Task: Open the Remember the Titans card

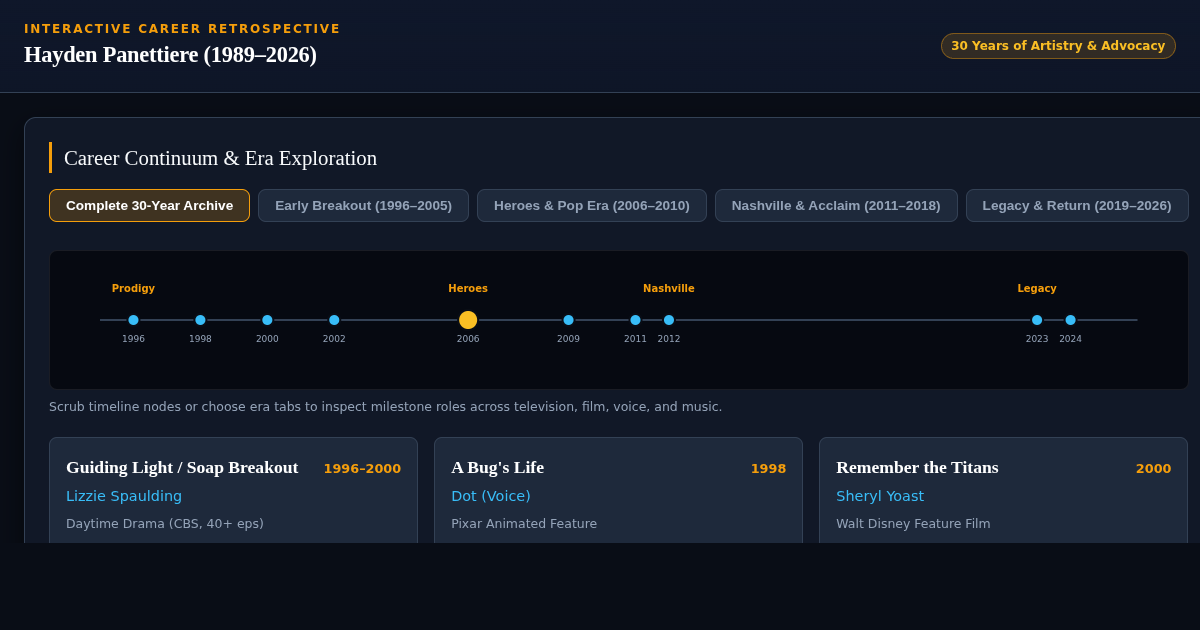Action: point(1003,490)
